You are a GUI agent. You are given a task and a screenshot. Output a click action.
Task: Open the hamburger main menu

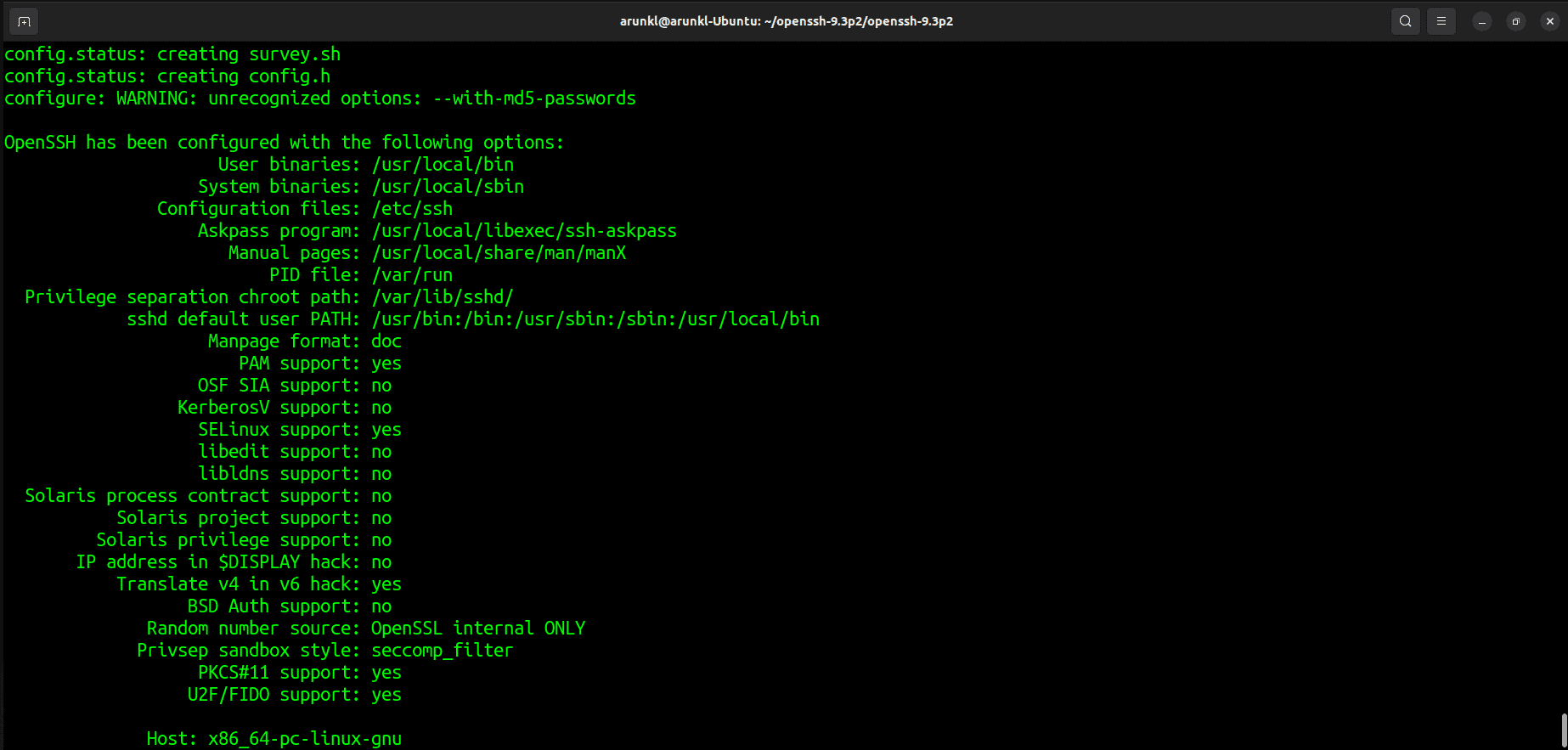pyautogui.click(x=1441, y=21)
